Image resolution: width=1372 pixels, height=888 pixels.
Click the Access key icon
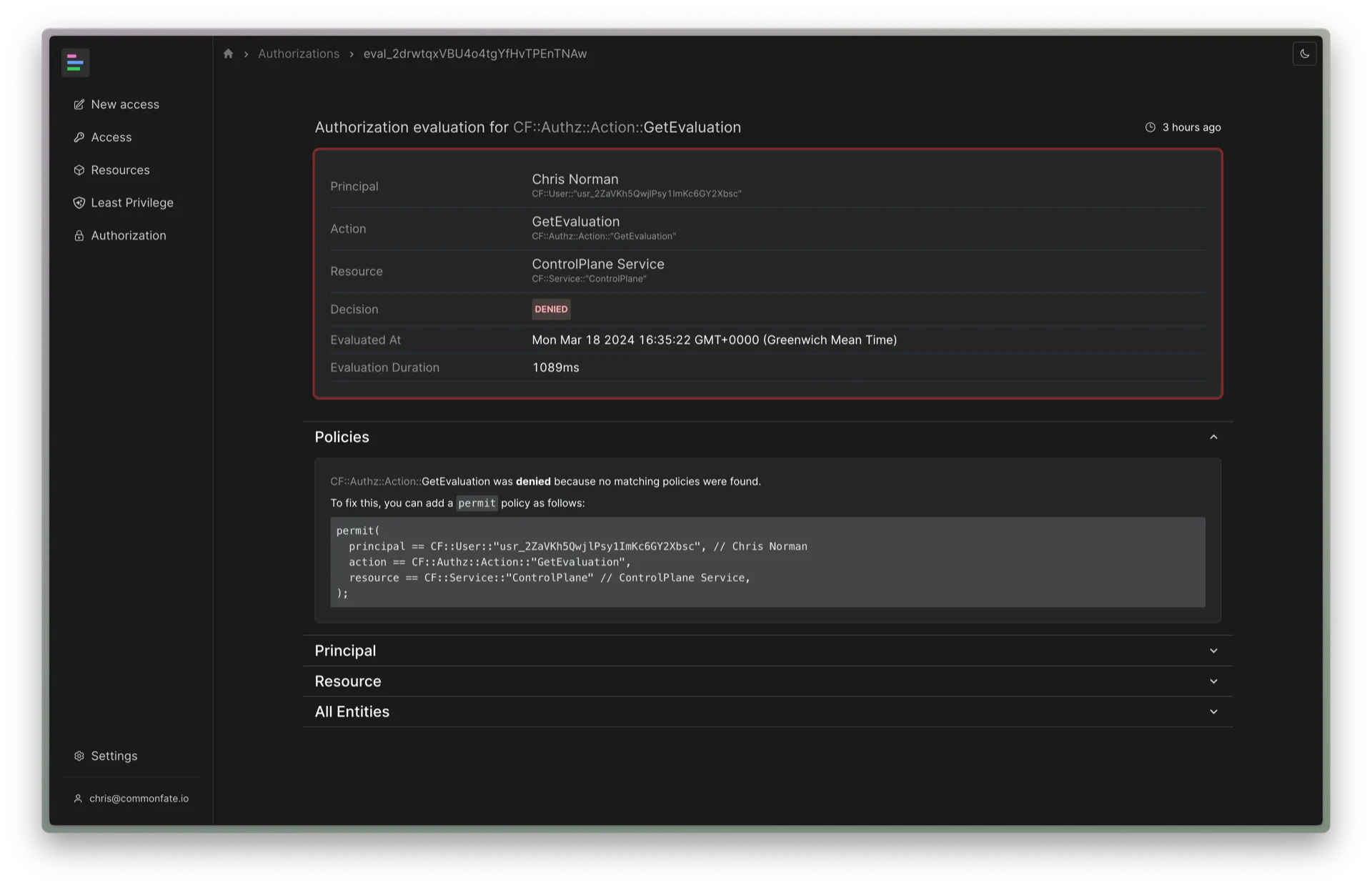coord(79,137)
